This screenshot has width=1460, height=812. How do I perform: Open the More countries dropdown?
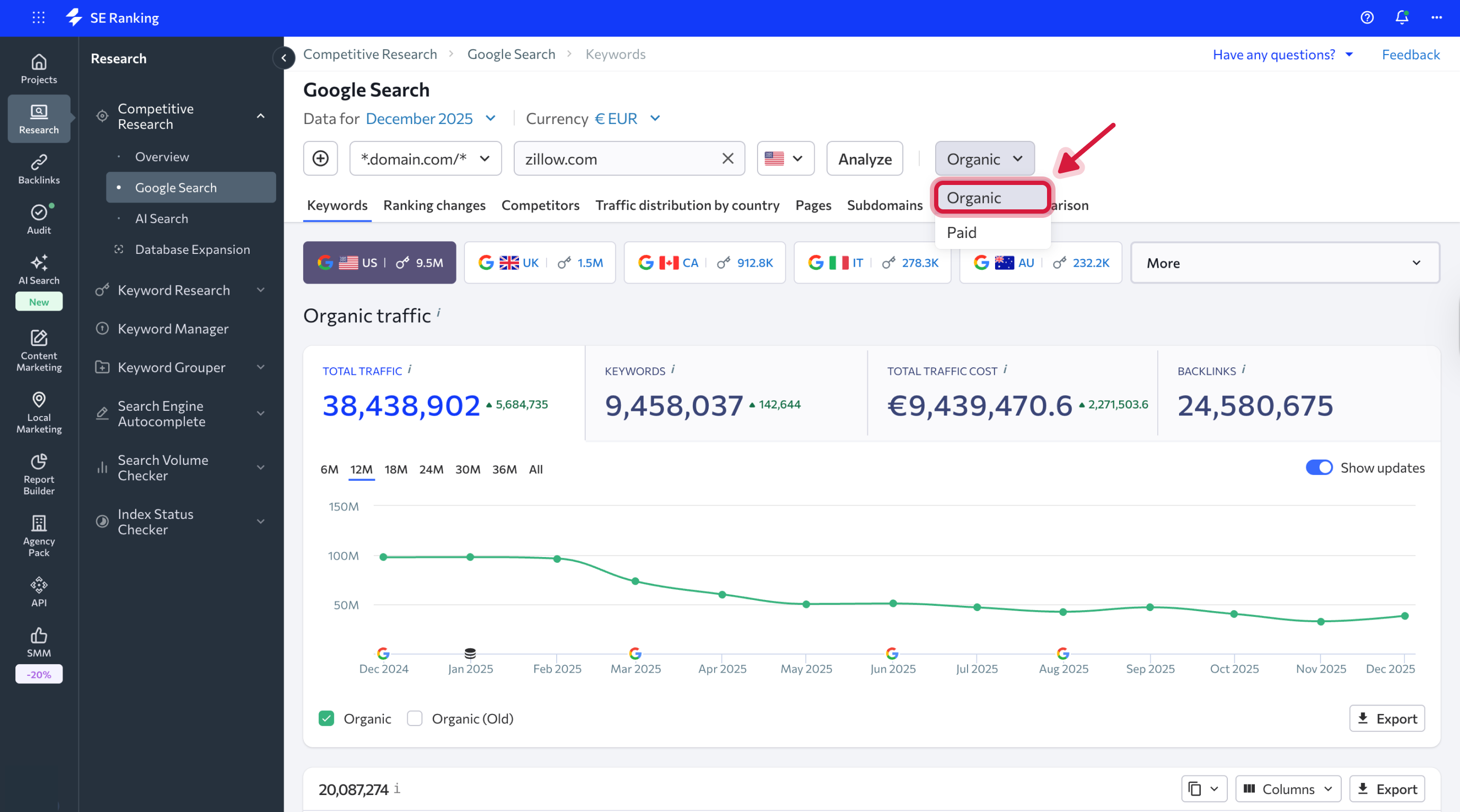pyautogui.click(x=1285, y=263)
